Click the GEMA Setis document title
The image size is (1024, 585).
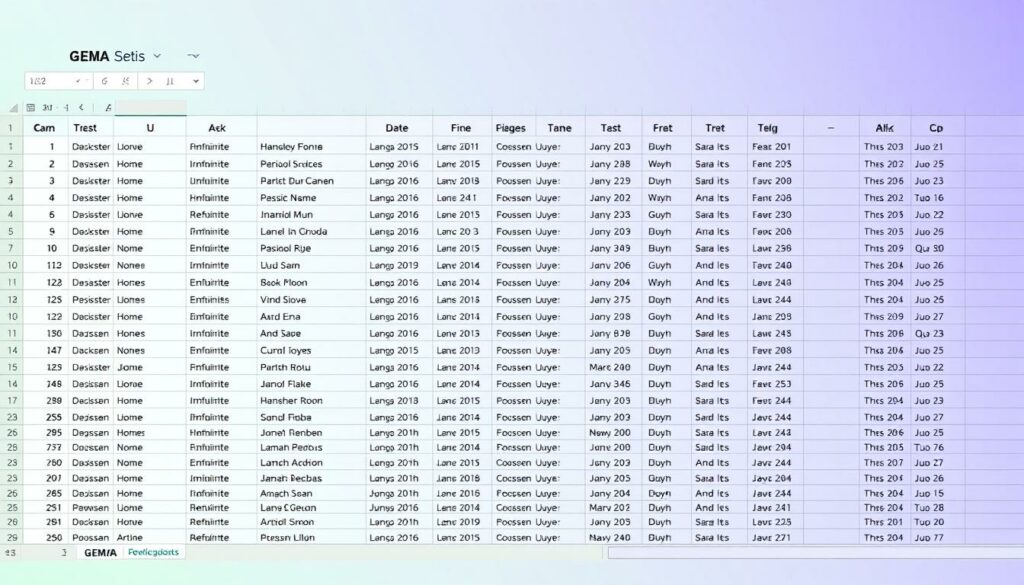pos(107,56)
